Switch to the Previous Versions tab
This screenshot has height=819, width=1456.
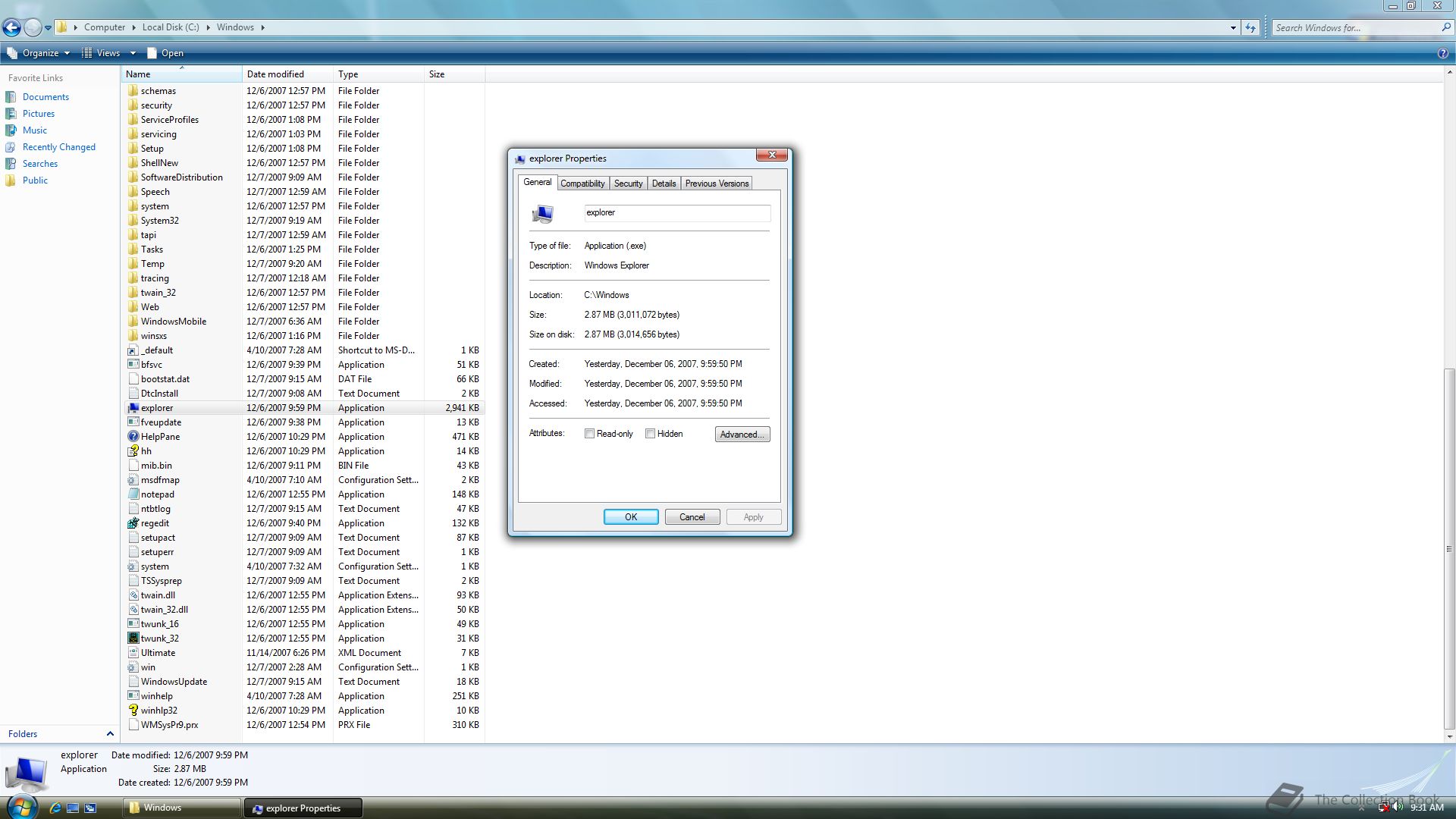[717, 184]
